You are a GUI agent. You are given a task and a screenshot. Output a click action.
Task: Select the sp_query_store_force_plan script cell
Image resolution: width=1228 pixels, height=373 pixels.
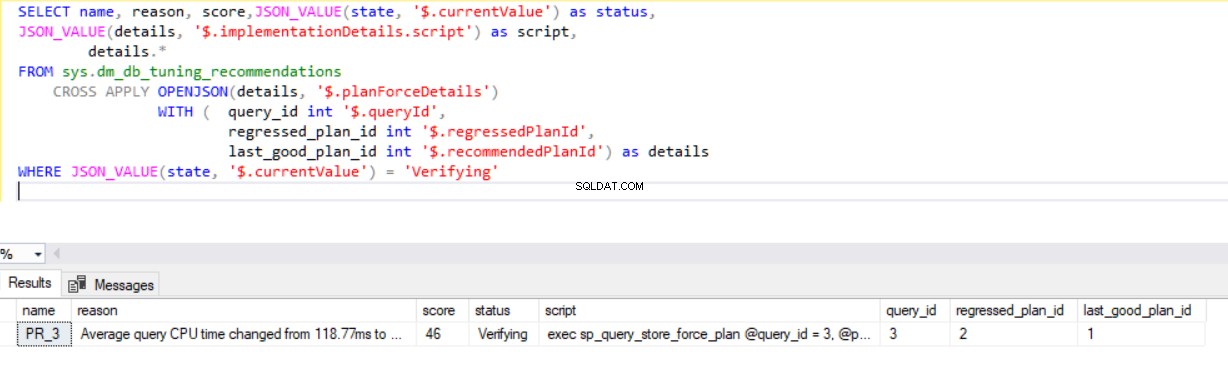pyautogui.click(x=710, y=334)
